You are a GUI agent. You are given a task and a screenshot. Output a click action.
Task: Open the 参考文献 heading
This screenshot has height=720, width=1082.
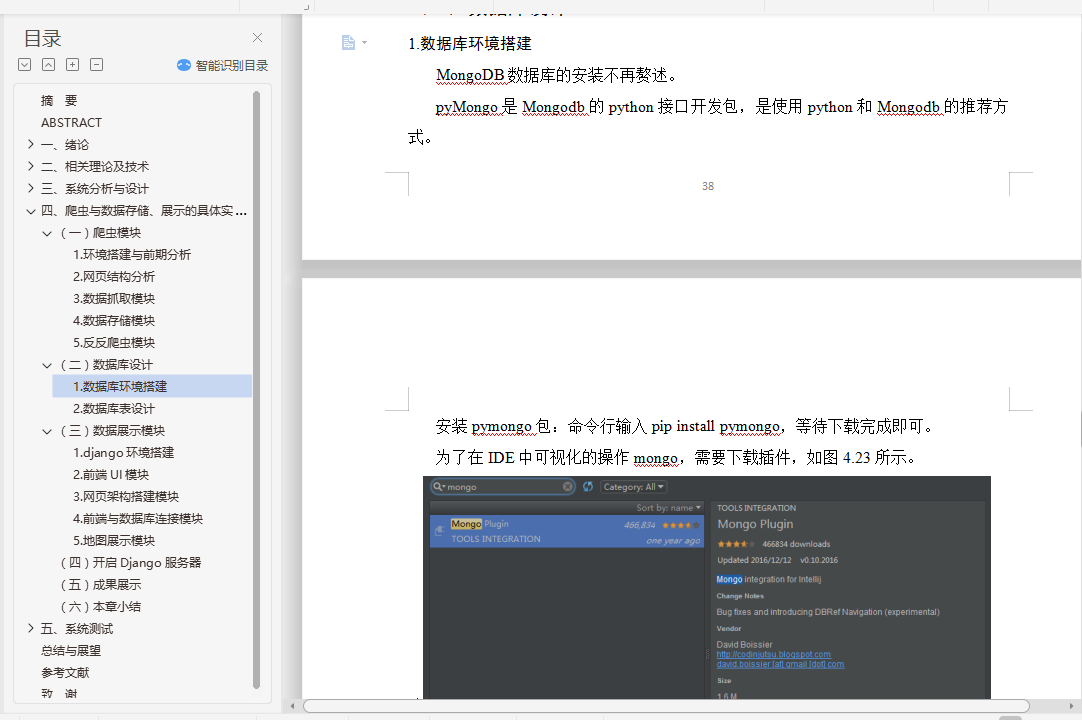pos(65,672)
